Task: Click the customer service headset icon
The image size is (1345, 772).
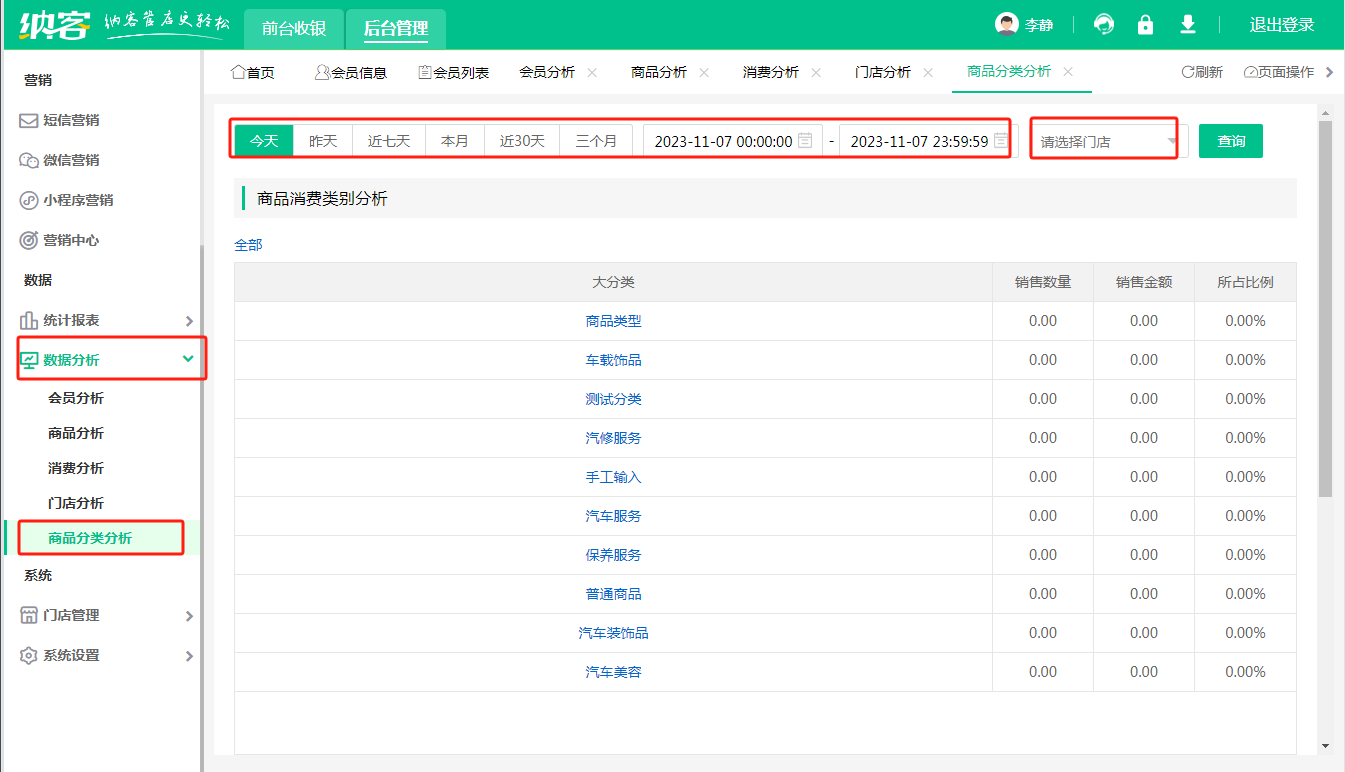Action: 1104,25
